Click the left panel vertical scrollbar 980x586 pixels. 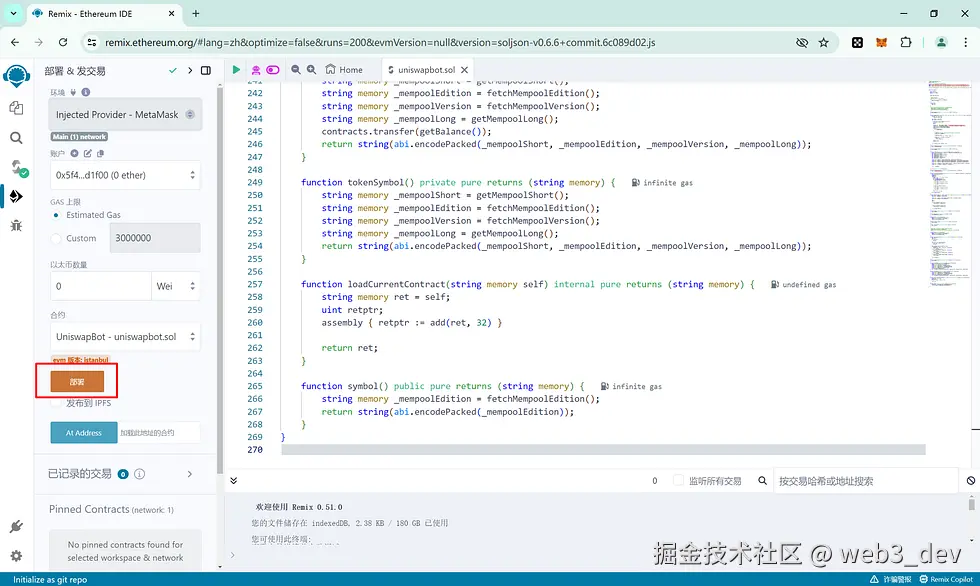(x=219, y=281)
